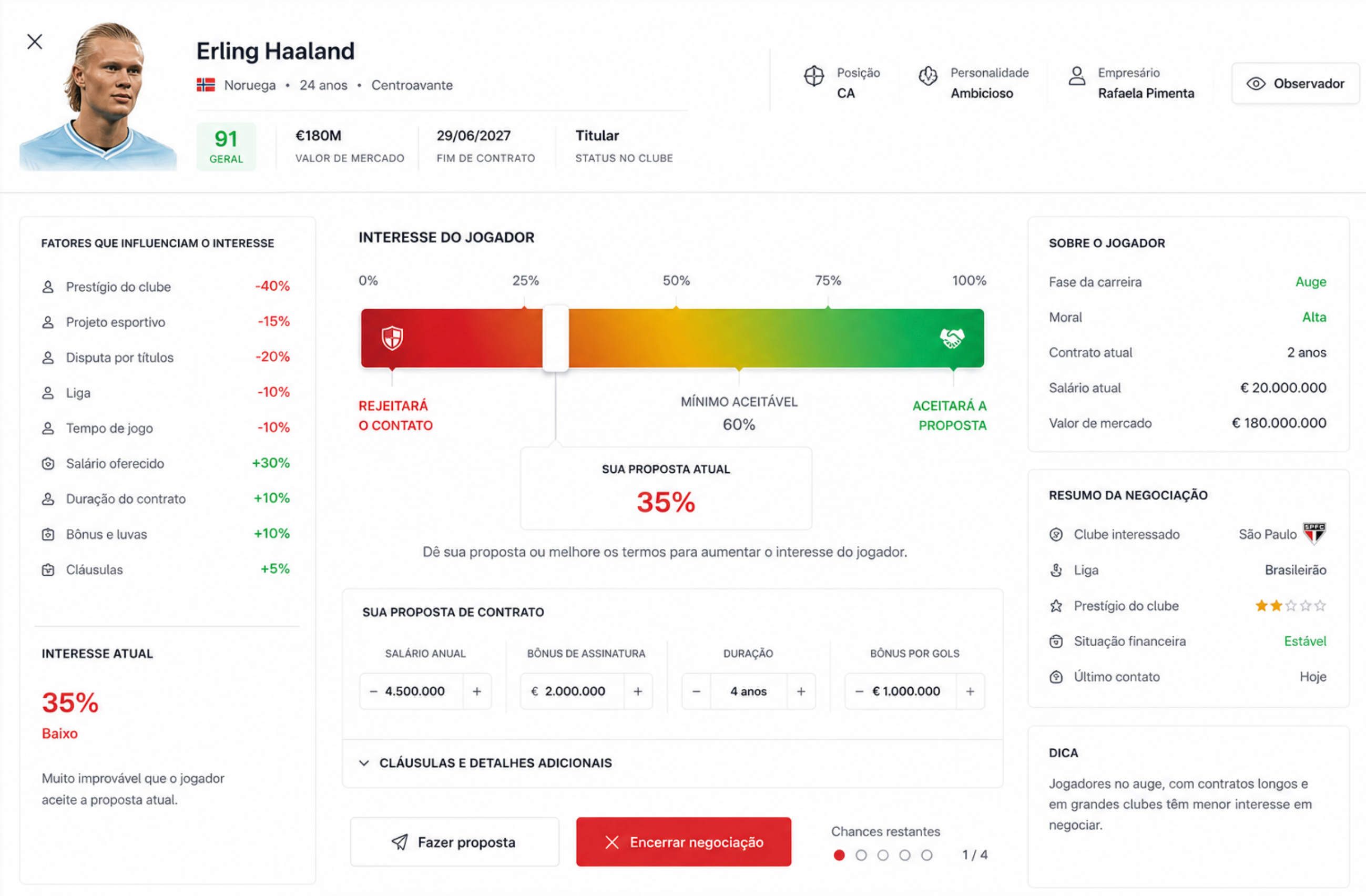Viewport: 1366px width, 896px height.
Task: Toggle the Observador eye button
Action: point(1295,84)
